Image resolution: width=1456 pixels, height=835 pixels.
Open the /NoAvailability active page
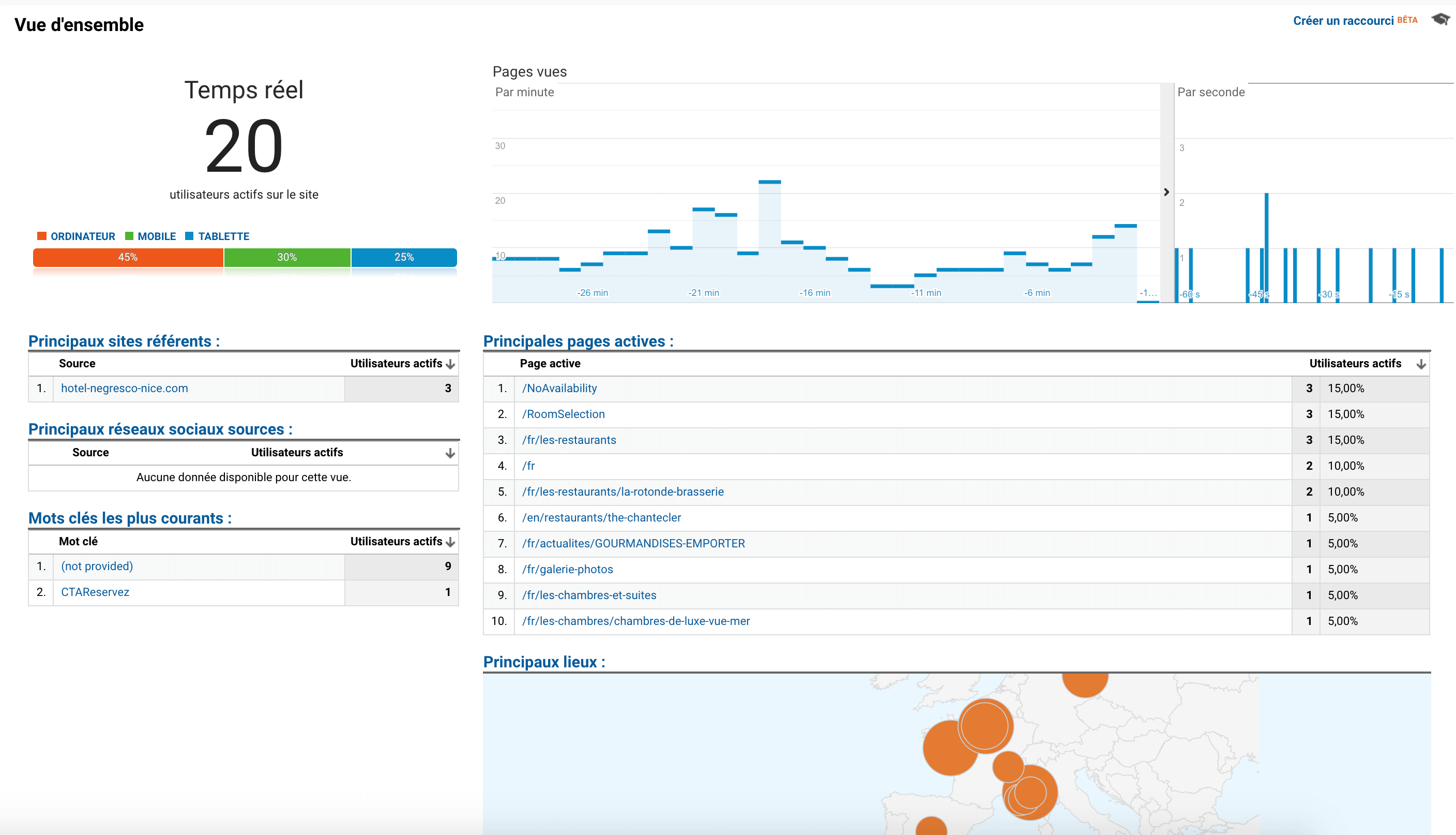[559, 388]
